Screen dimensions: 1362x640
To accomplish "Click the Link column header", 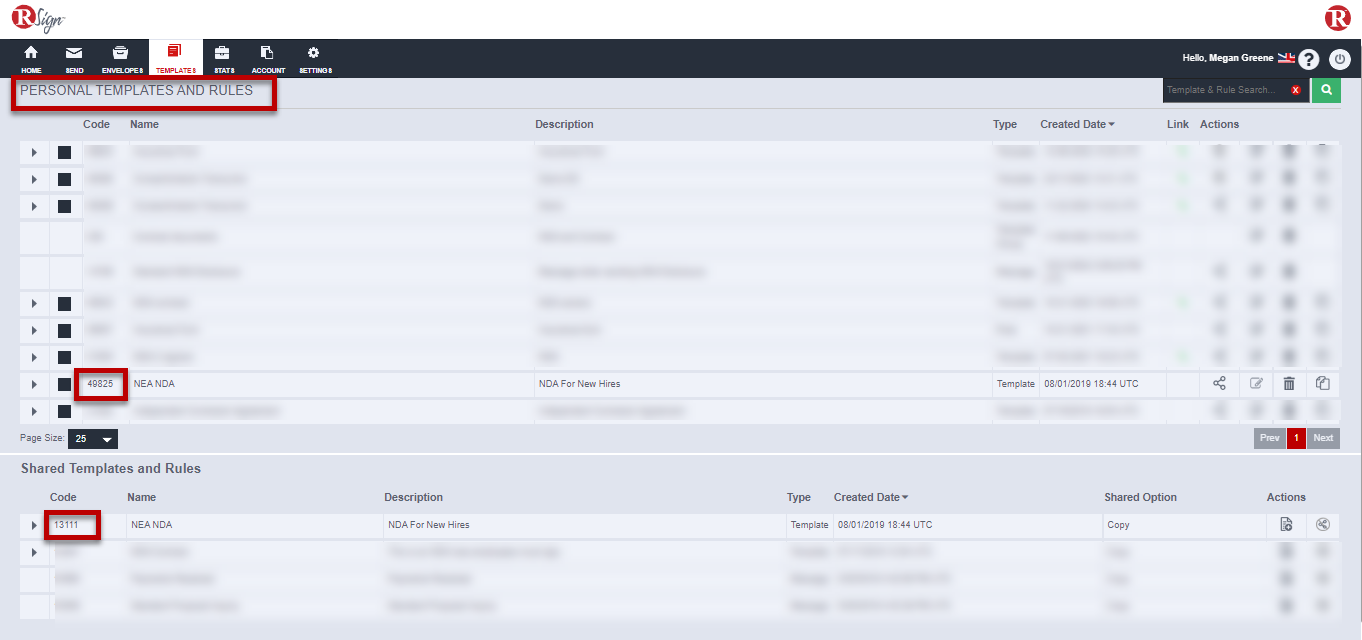I will (x=1178, y=124).
